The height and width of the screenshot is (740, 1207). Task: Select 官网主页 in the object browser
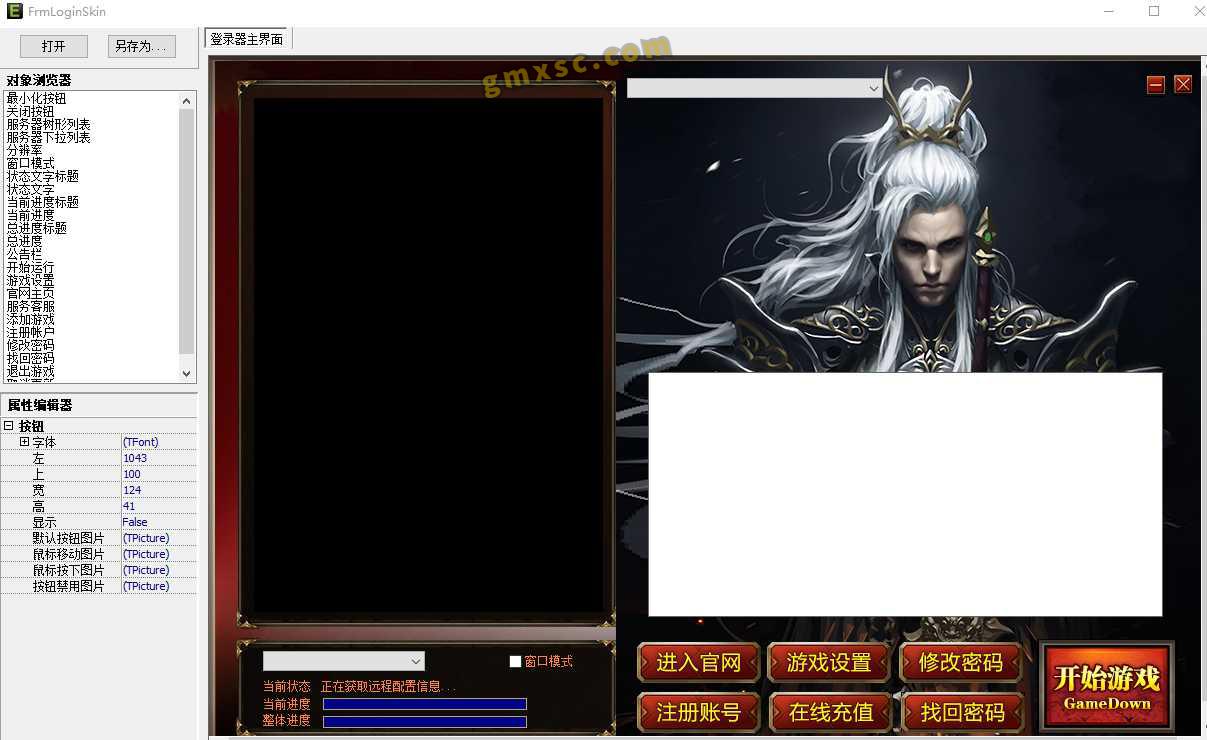[31, 294]
